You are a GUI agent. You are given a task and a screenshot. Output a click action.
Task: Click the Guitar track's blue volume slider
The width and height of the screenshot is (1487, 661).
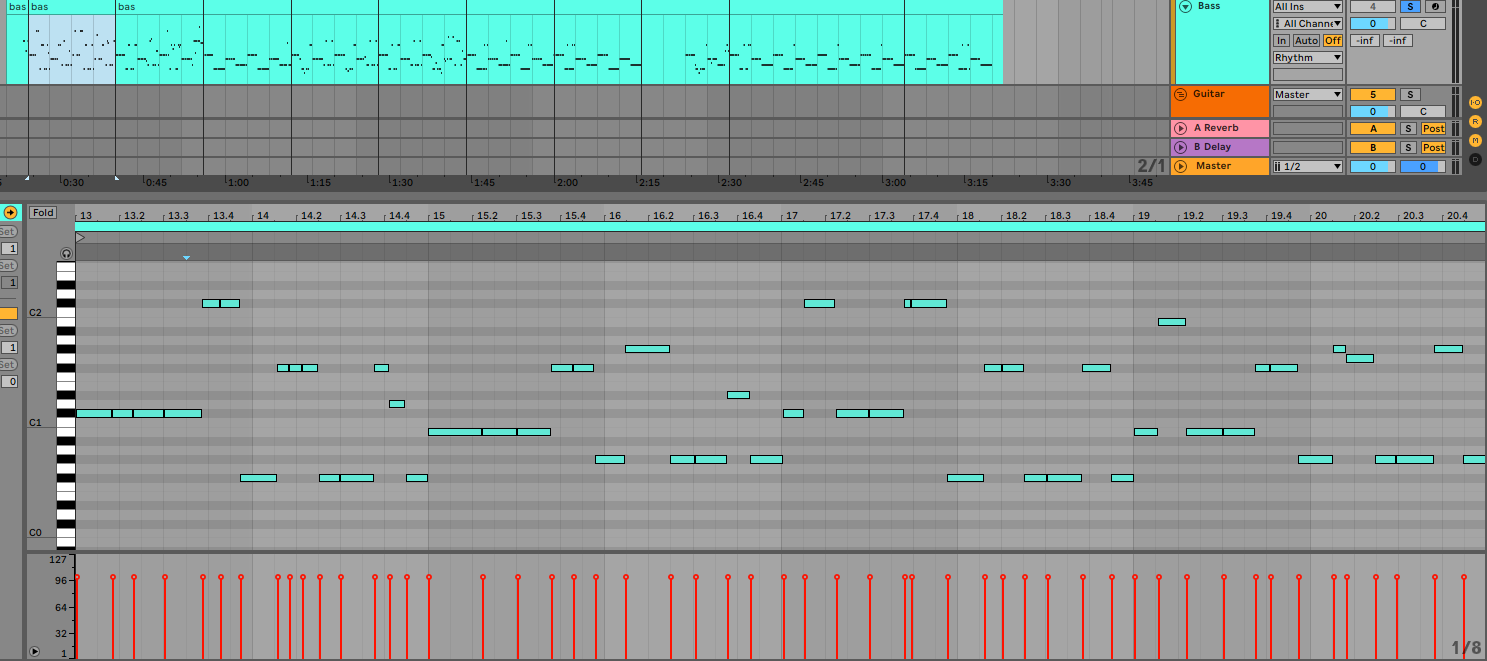[x=1372, y=111]
